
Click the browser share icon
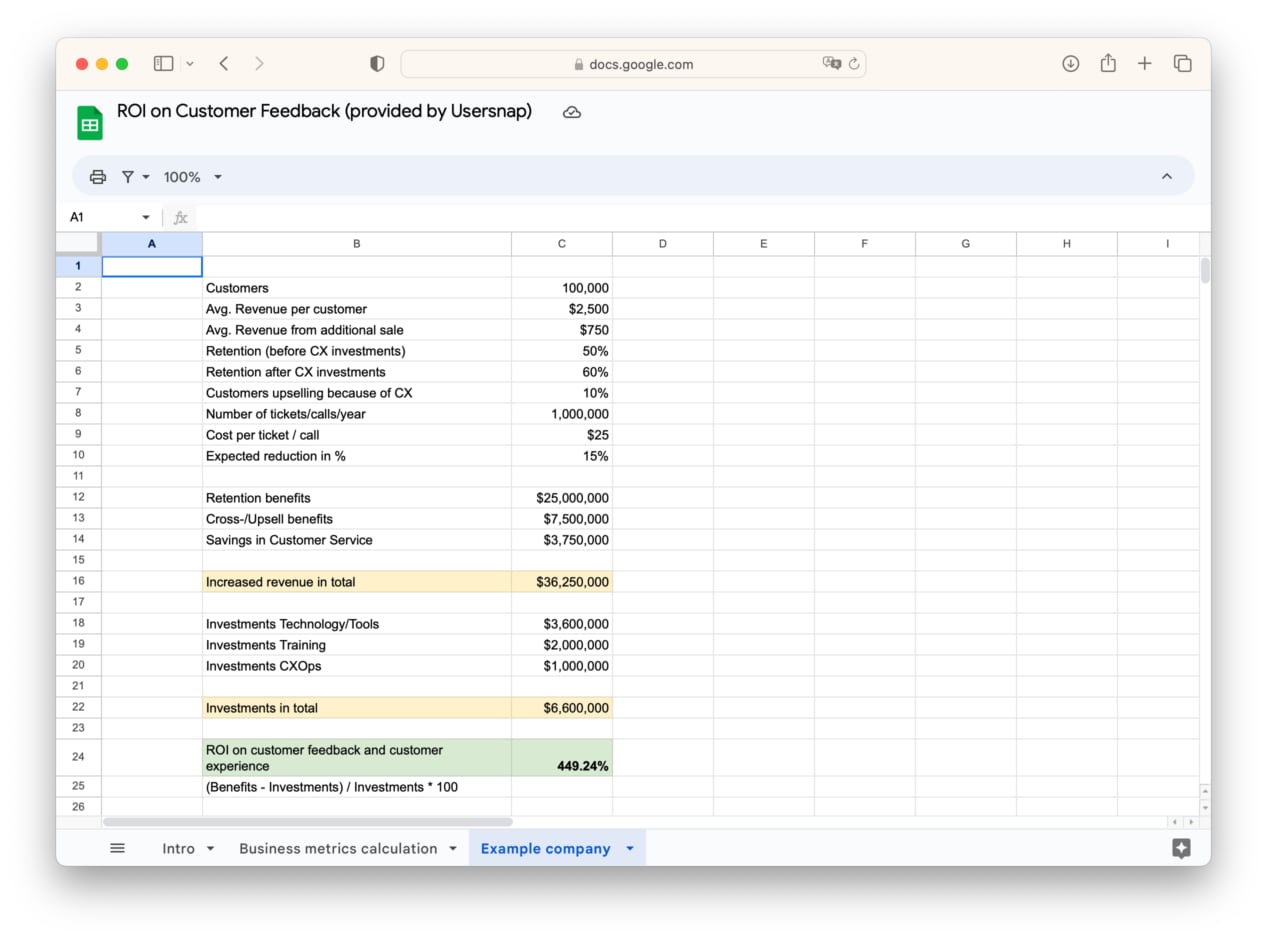point(1108,63)
